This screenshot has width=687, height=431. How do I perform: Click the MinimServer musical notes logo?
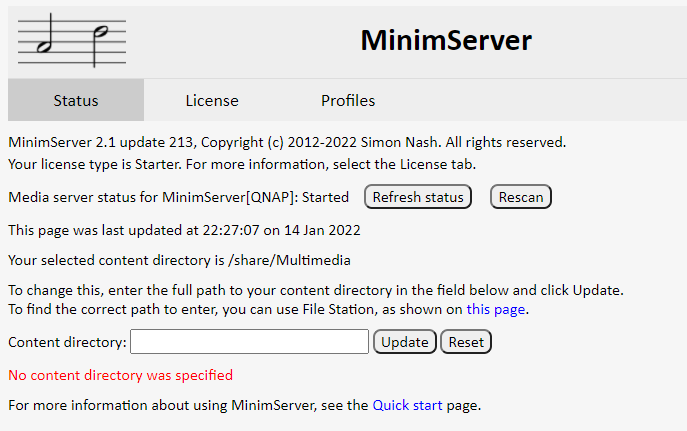pyautogui.click(x=72, y=41)
